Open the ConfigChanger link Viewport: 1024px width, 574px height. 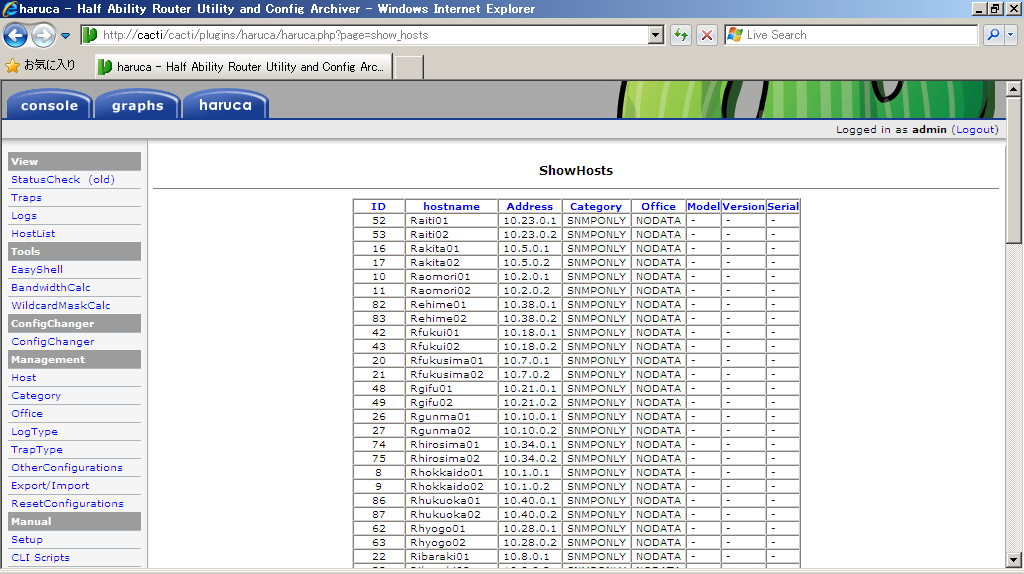pyautogui.click(x=53, y=342)
